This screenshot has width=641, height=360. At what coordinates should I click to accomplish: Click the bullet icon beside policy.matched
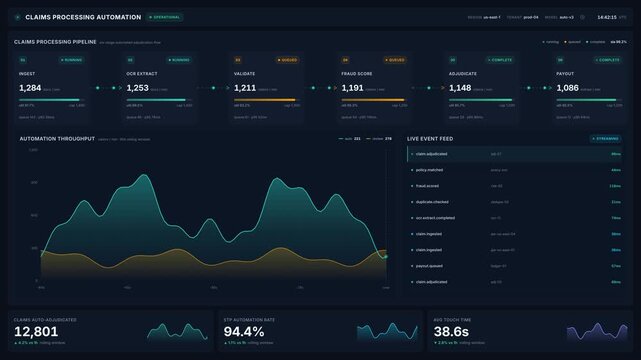412,170
